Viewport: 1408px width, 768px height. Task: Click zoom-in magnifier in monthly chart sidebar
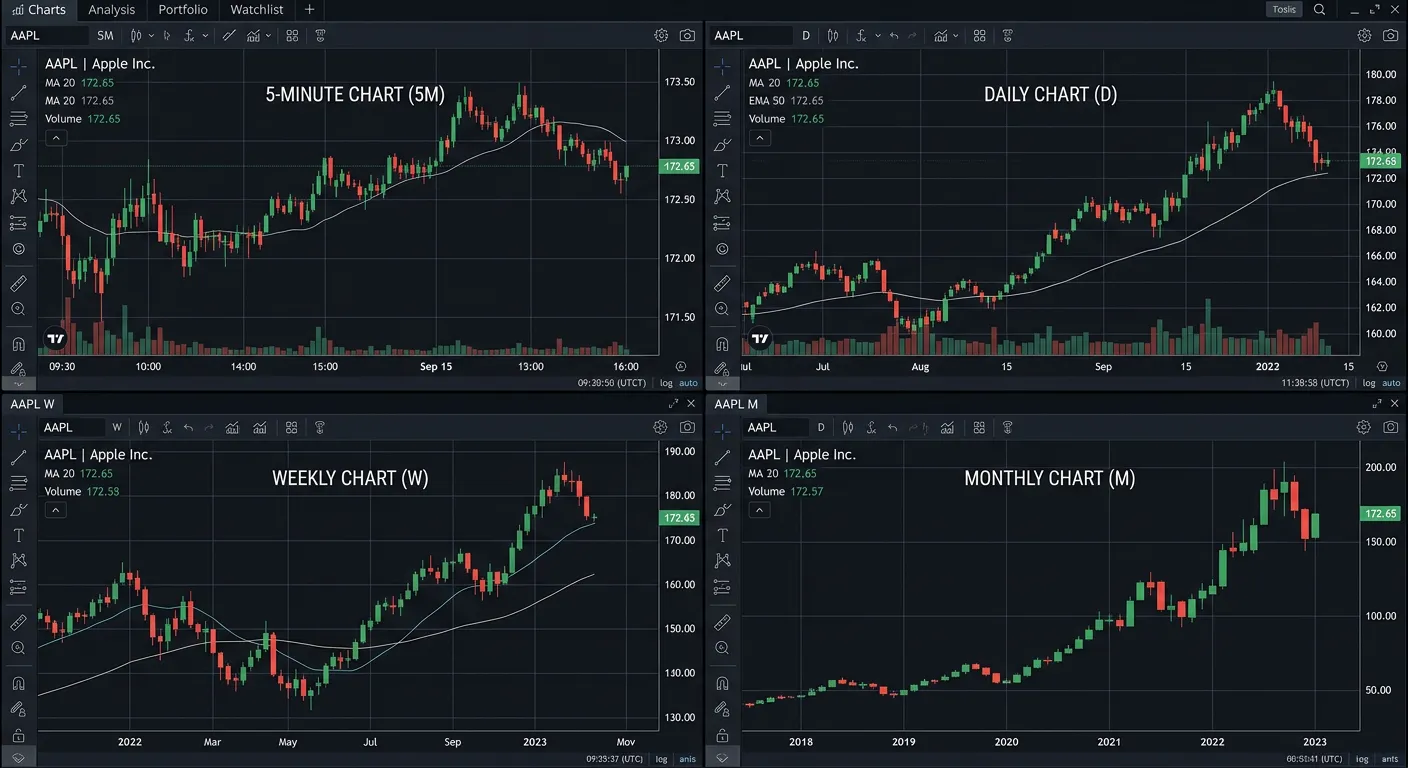(x=722, y=649)
